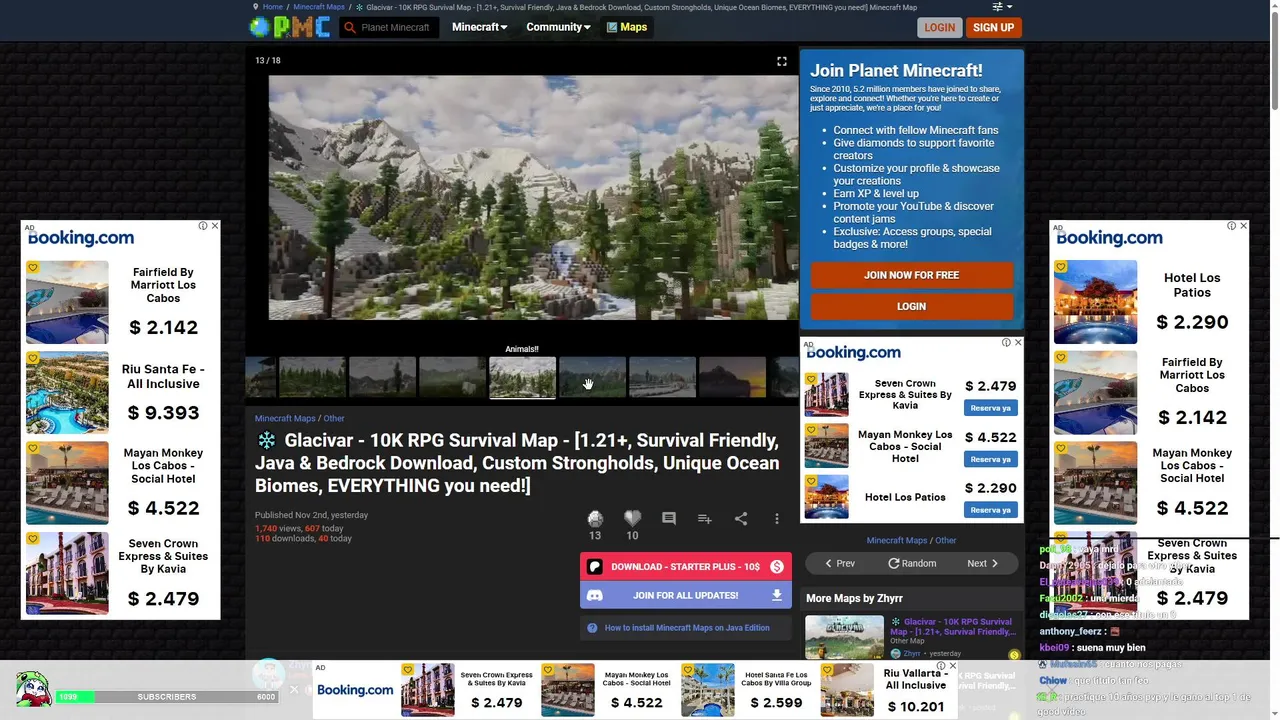This screenshot has height=720, width=1280.
Task: Open the site settings sliders icon
Action: (x=997, y=7)
